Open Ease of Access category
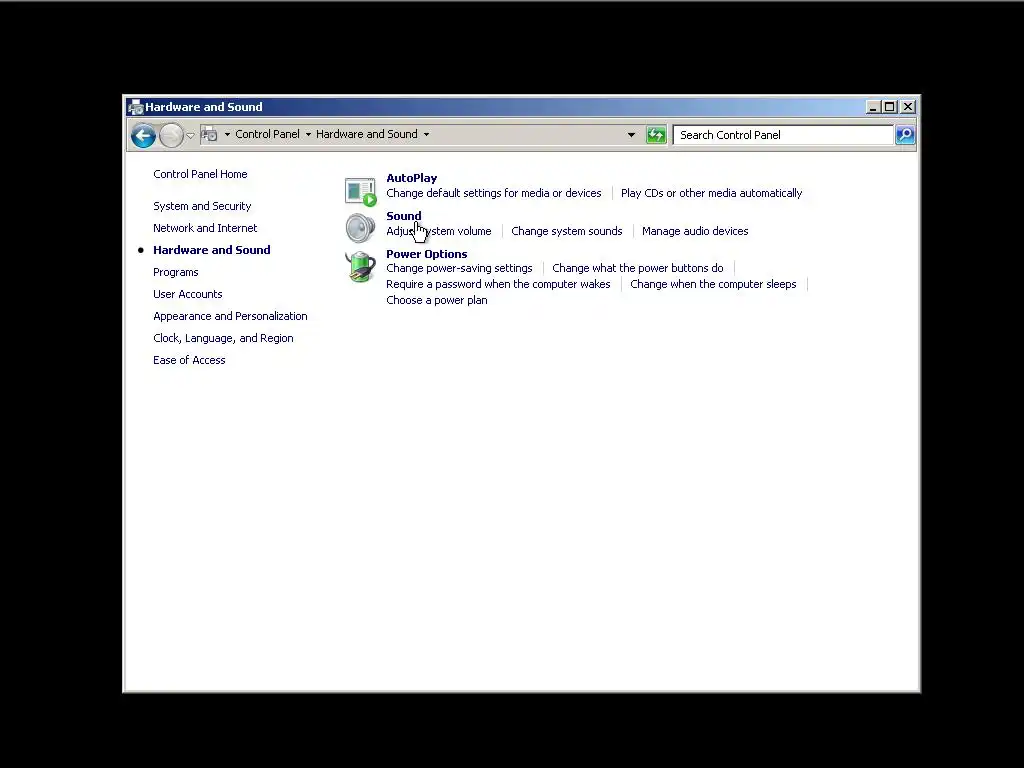 pos(189,360)
